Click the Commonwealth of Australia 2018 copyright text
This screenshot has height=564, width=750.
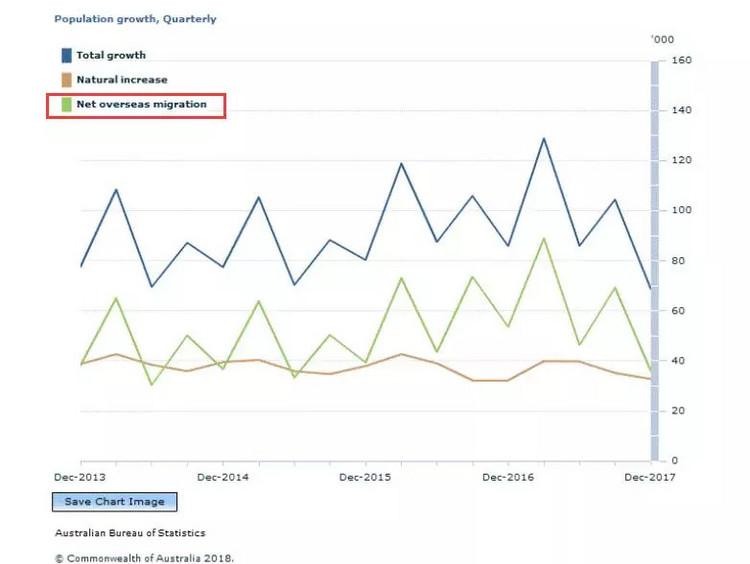(144, 557)
